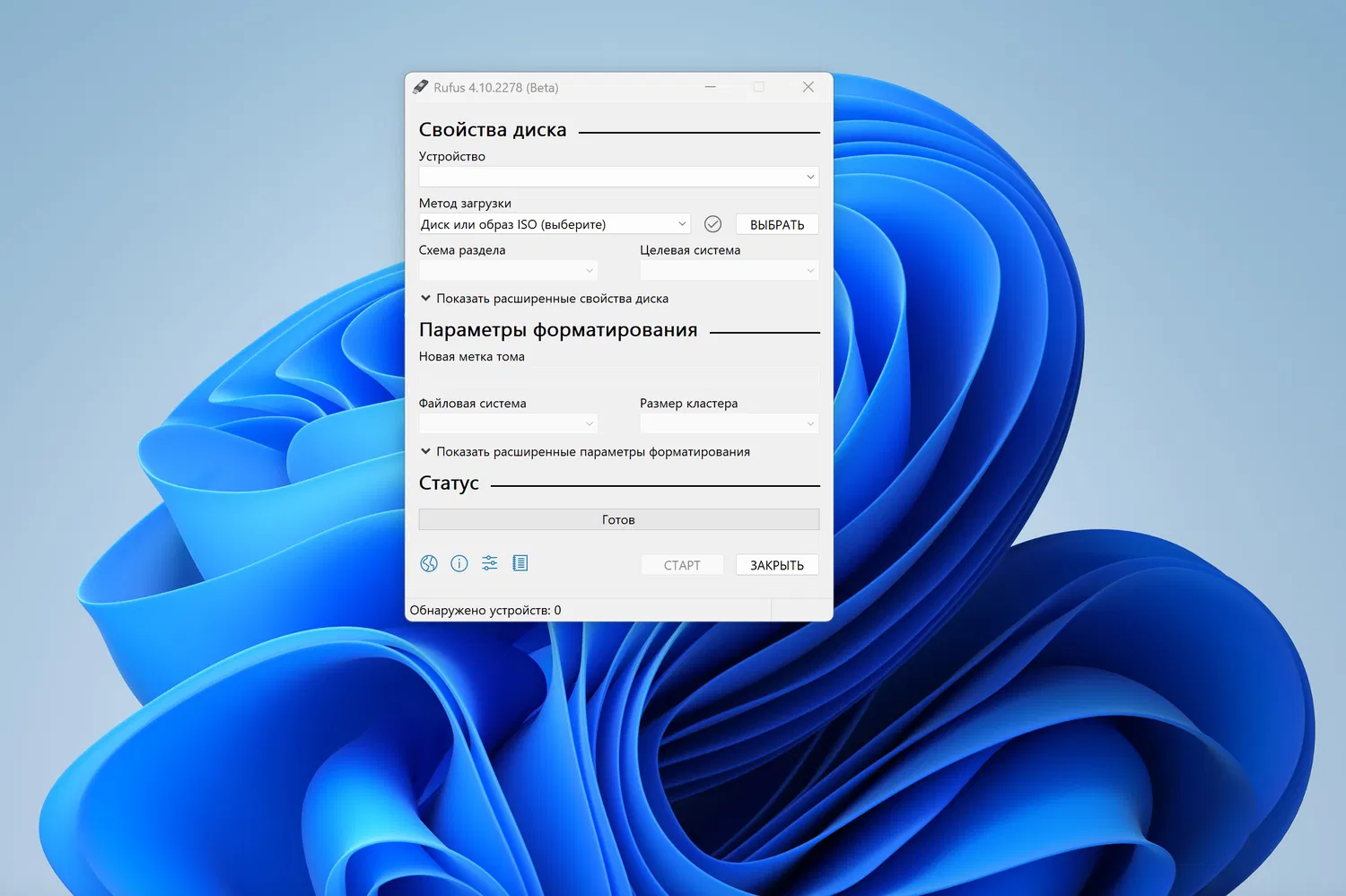Click the ВЫБРАТЬ button
1346x896 pixels.
tap(777, 224)
